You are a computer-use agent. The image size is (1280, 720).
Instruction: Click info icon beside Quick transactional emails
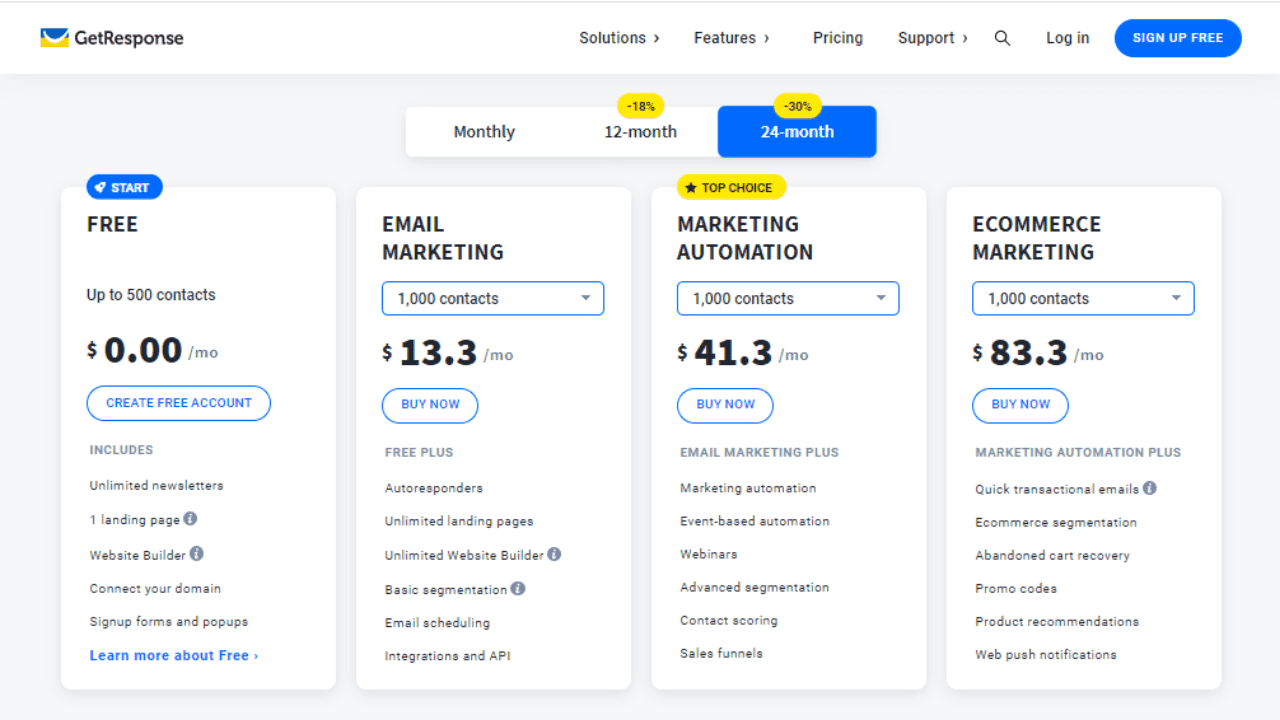pos(1150,488)
